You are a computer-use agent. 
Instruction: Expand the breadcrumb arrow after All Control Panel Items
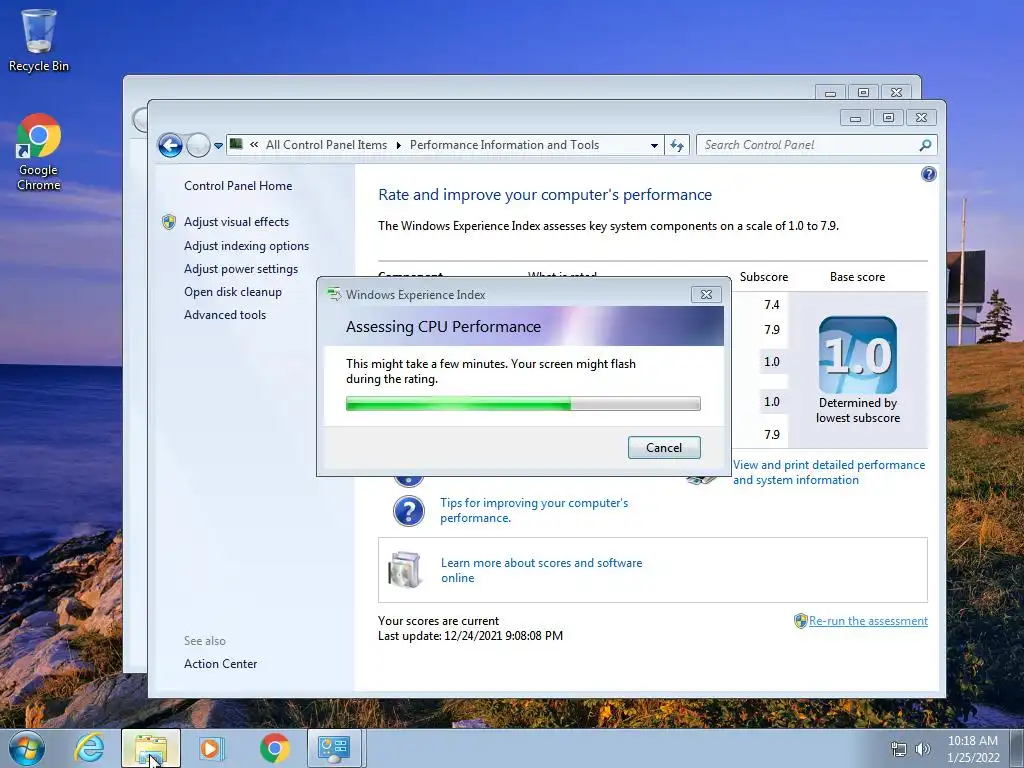tap(398, 145)
